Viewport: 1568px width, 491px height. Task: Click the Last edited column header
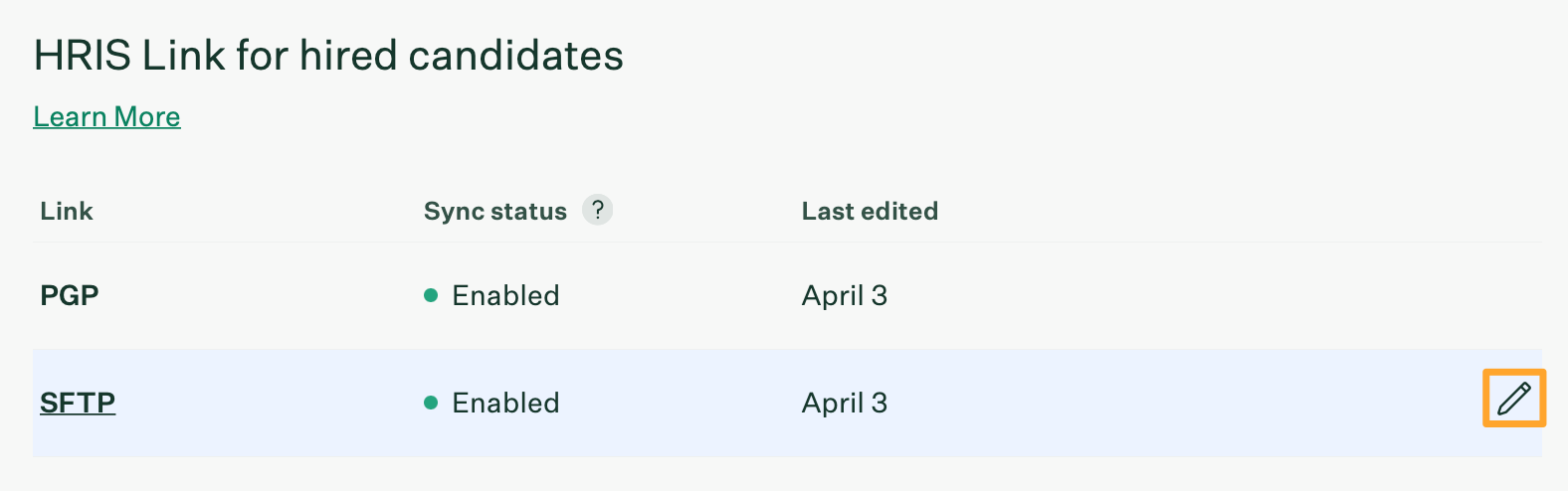coord(870,211)
